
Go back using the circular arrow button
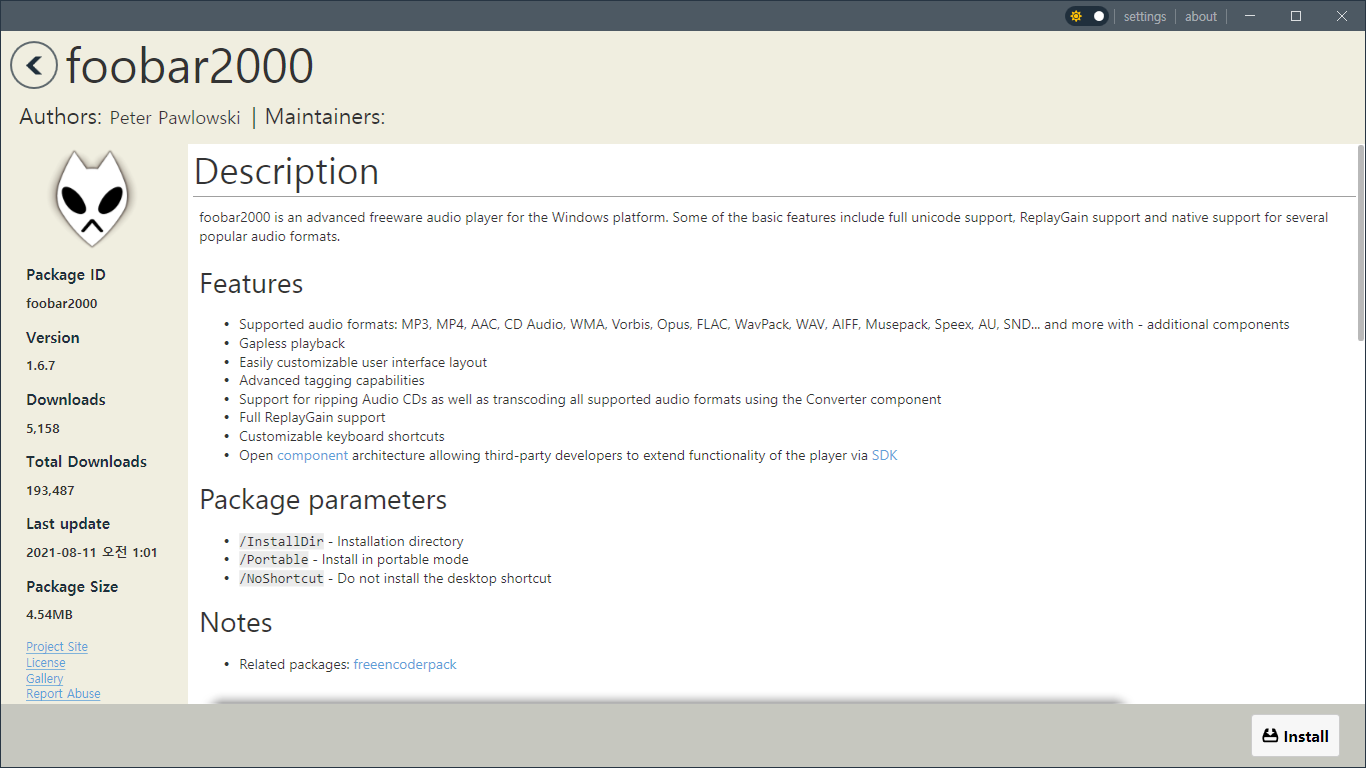click(34, 66)
